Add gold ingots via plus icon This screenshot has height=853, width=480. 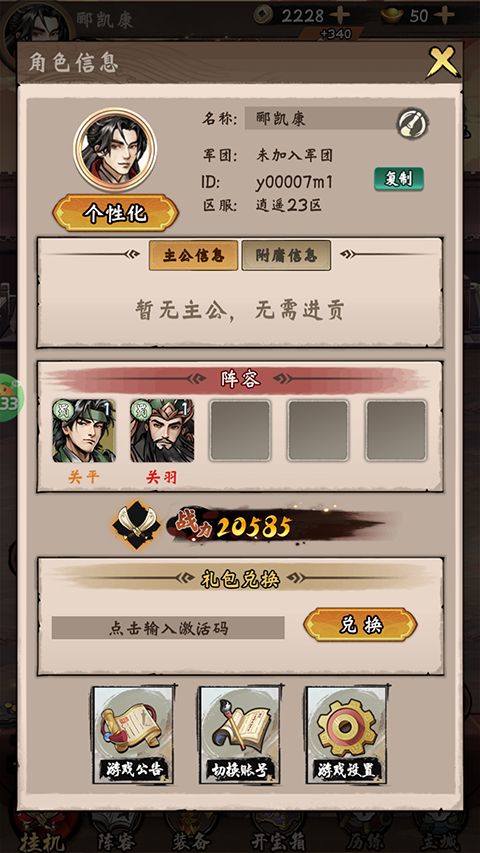pos(444,15)
